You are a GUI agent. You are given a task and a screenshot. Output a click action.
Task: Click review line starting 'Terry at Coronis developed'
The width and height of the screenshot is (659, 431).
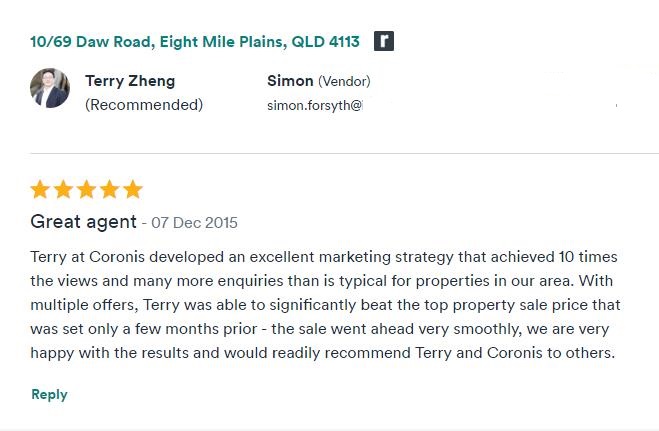325,256
